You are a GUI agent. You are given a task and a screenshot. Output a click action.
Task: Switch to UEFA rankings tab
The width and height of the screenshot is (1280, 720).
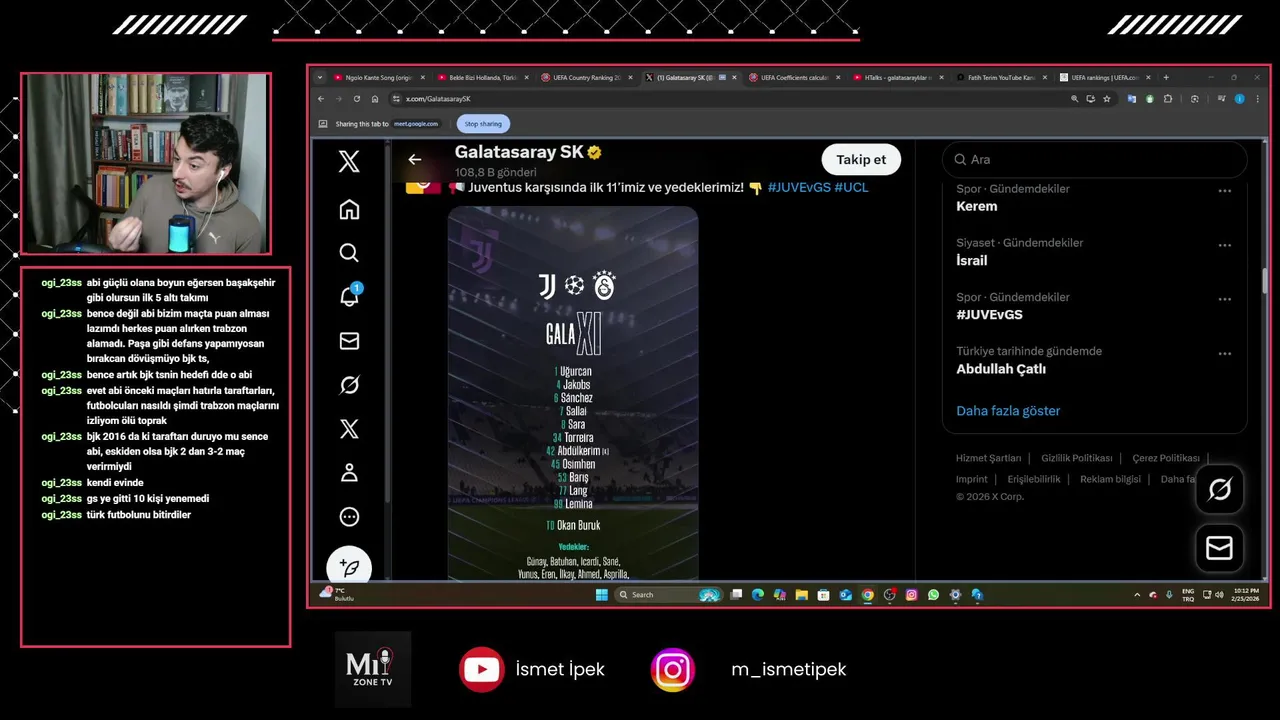coord(1105,77)
